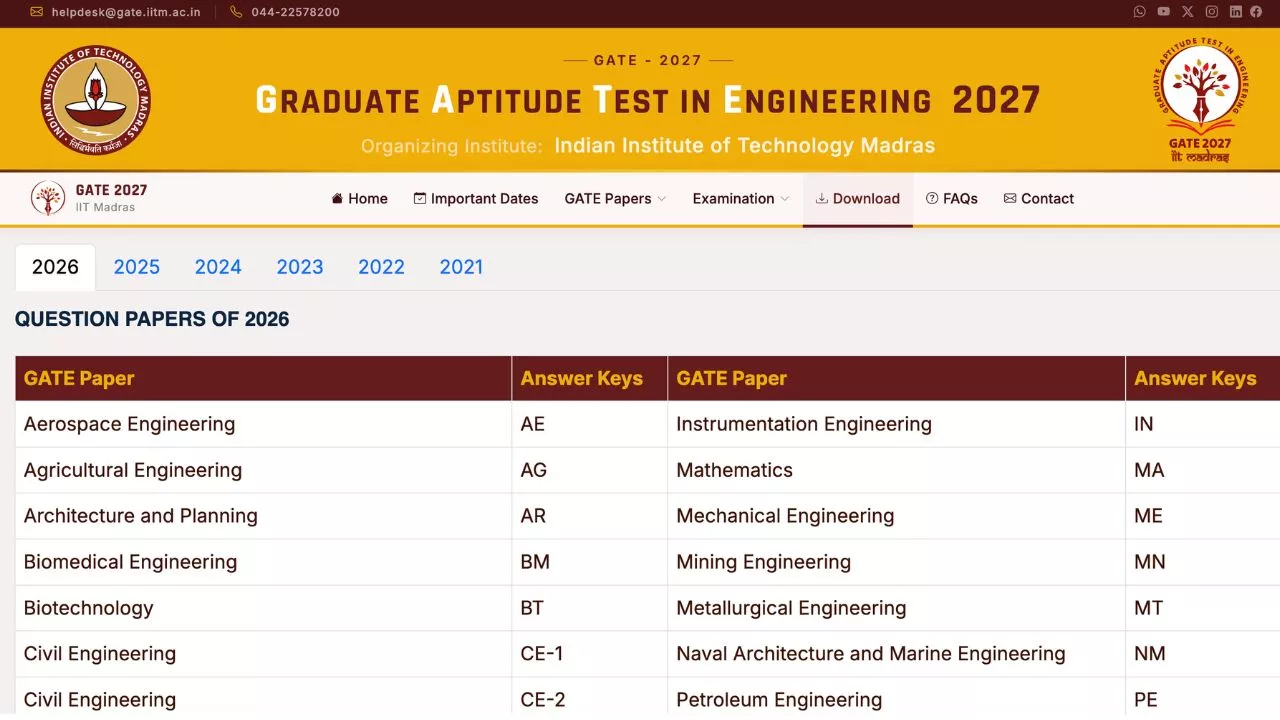
Task: Open Naval Architecture and Marine Engineering paper
Action: click(x=871, y=654)
